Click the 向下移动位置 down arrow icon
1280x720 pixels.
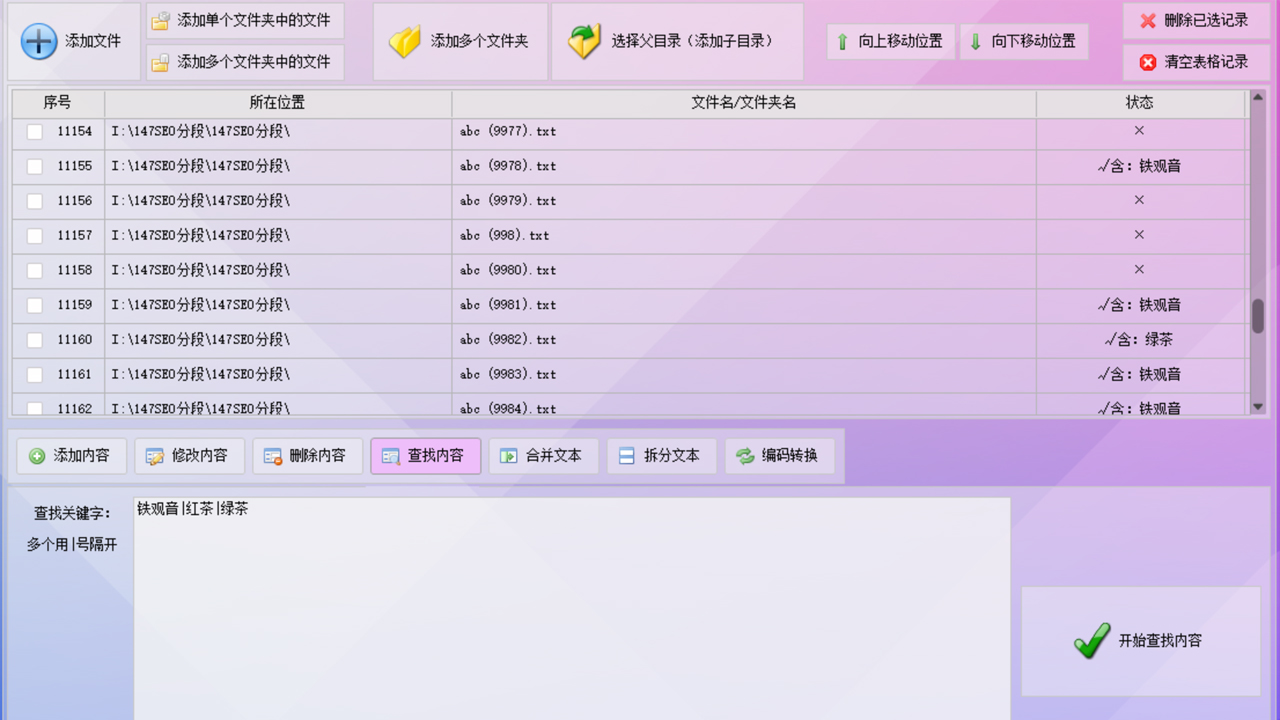pos(975,41)
